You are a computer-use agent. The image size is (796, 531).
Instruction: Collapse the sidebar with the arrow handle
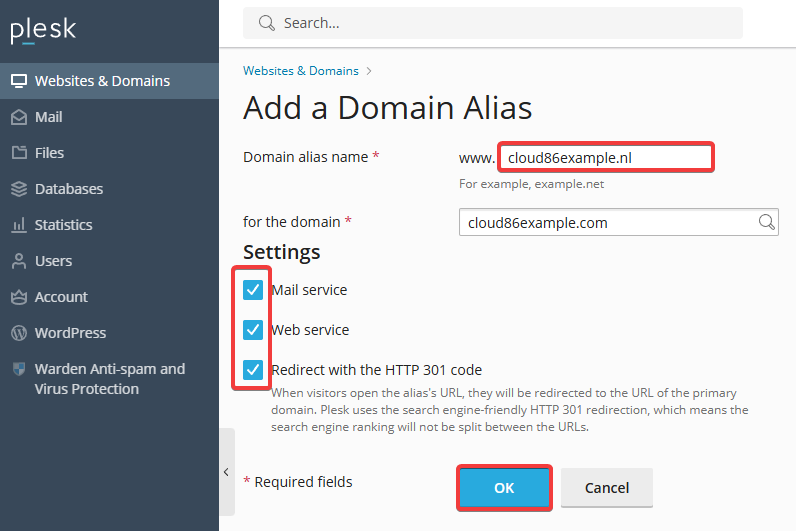pos(226,472)
